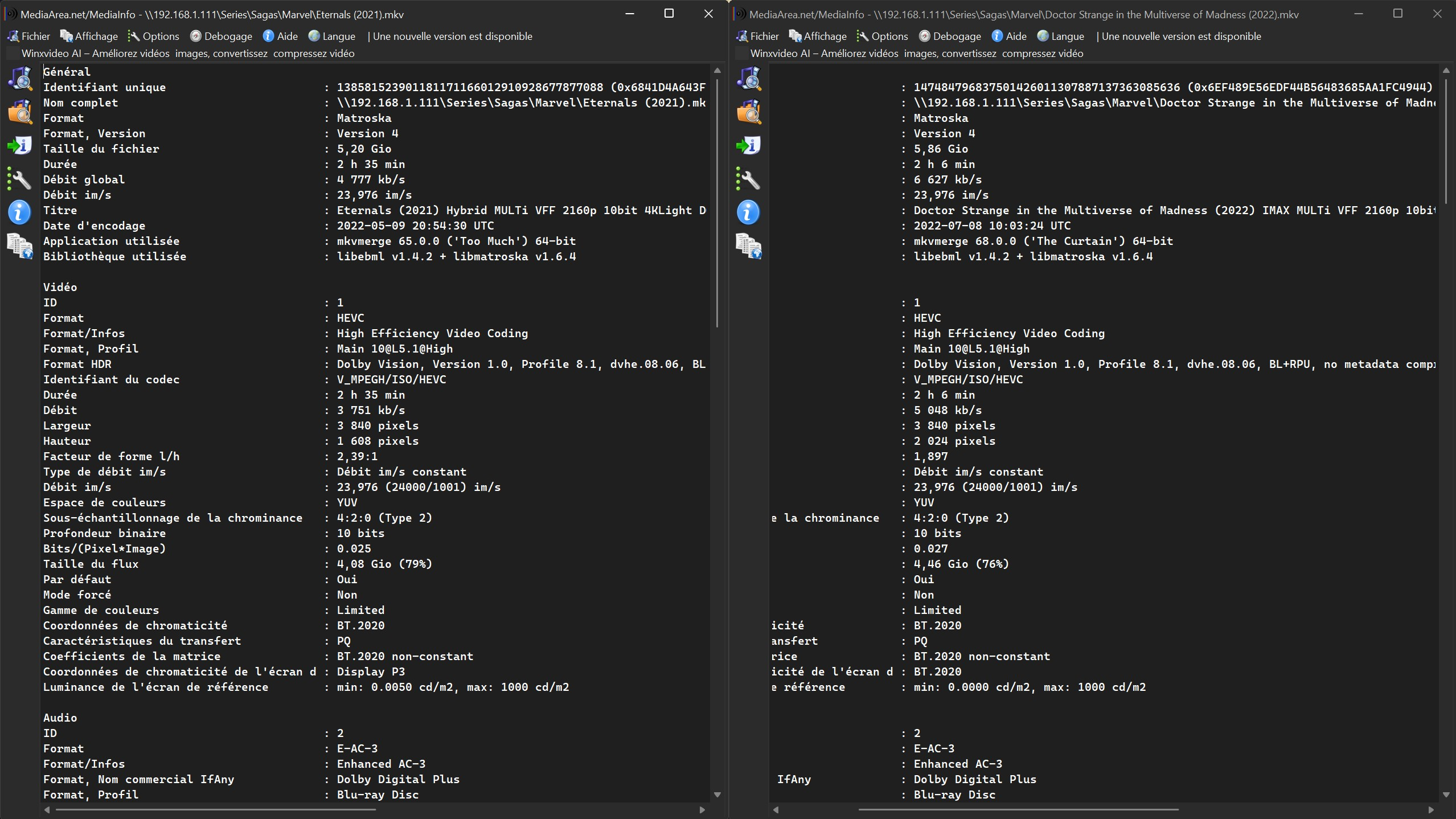
Task: Click 'Une nouvelle version est disponible' in left window
Action: click(x=452, y=36)
